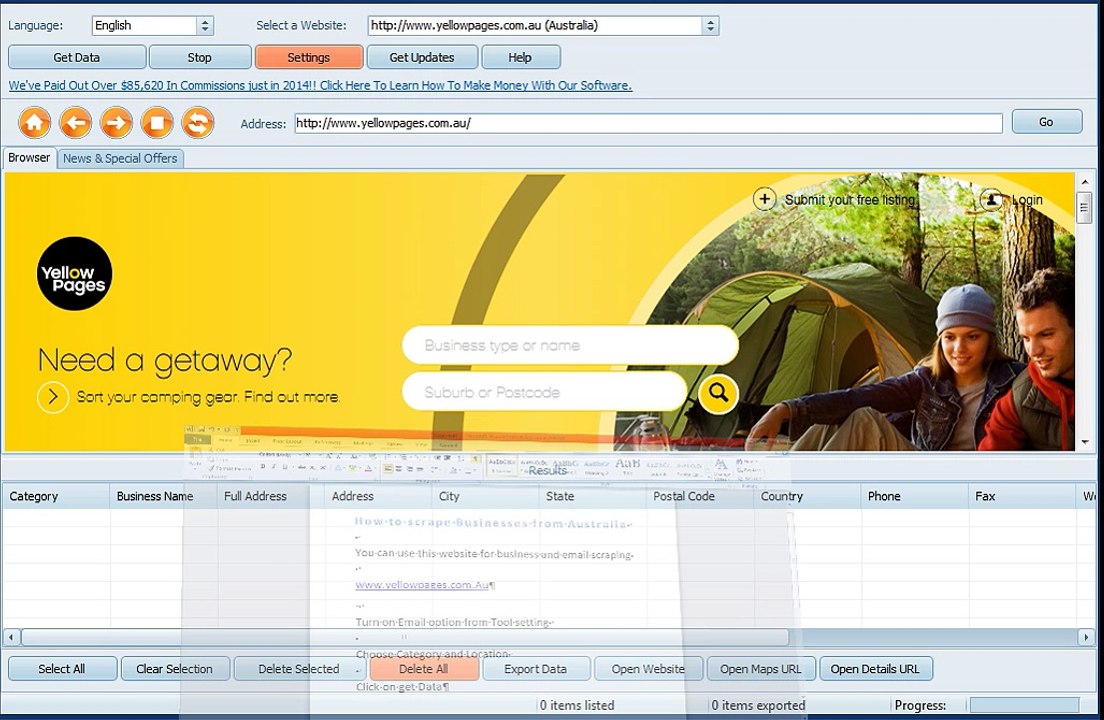Image resolution: width=1104 pixels, height=720 pixels.
Task: Click the Login user icon
Action: pyautogui.click(x=991, y=200)
